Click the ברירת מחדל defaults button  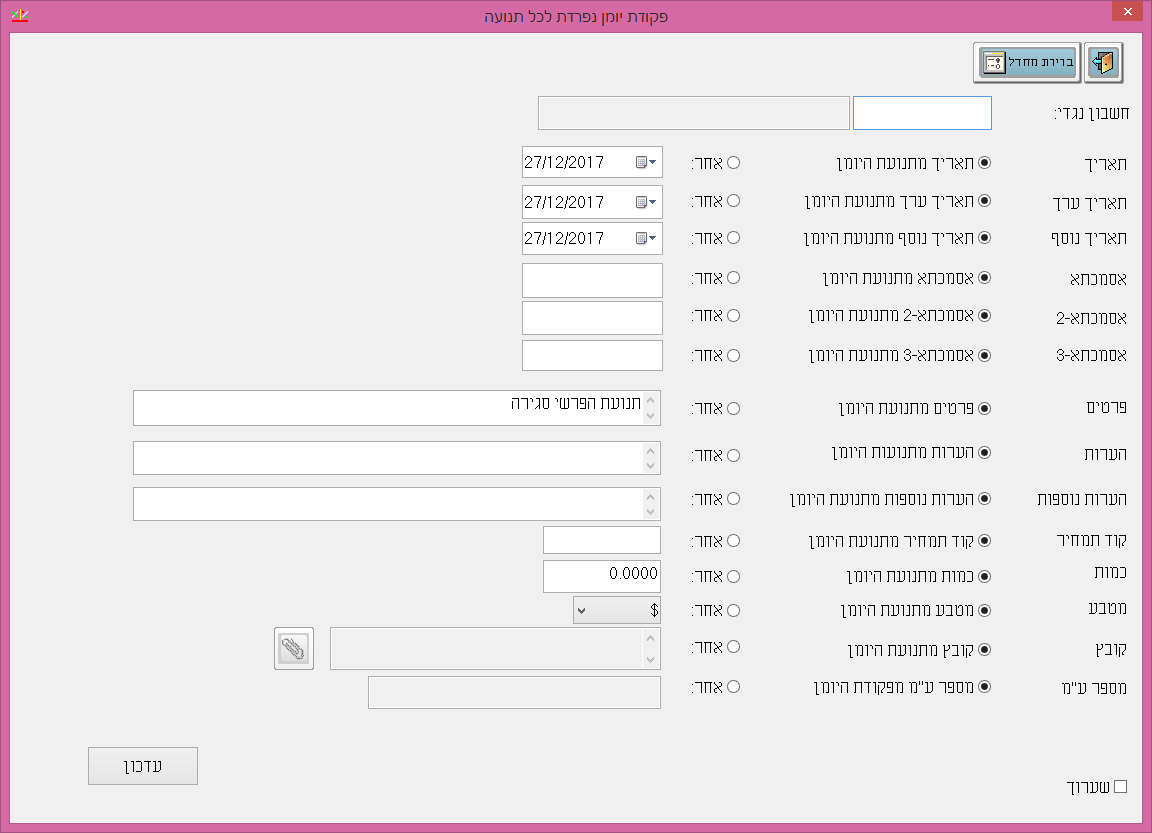pos(1027,62)
